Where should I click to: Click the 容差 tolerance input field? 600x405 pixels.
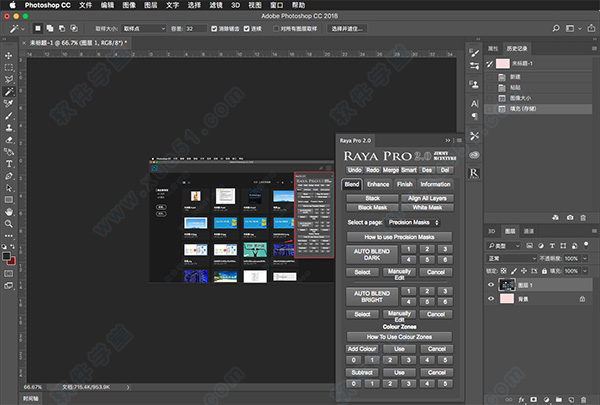196,29
